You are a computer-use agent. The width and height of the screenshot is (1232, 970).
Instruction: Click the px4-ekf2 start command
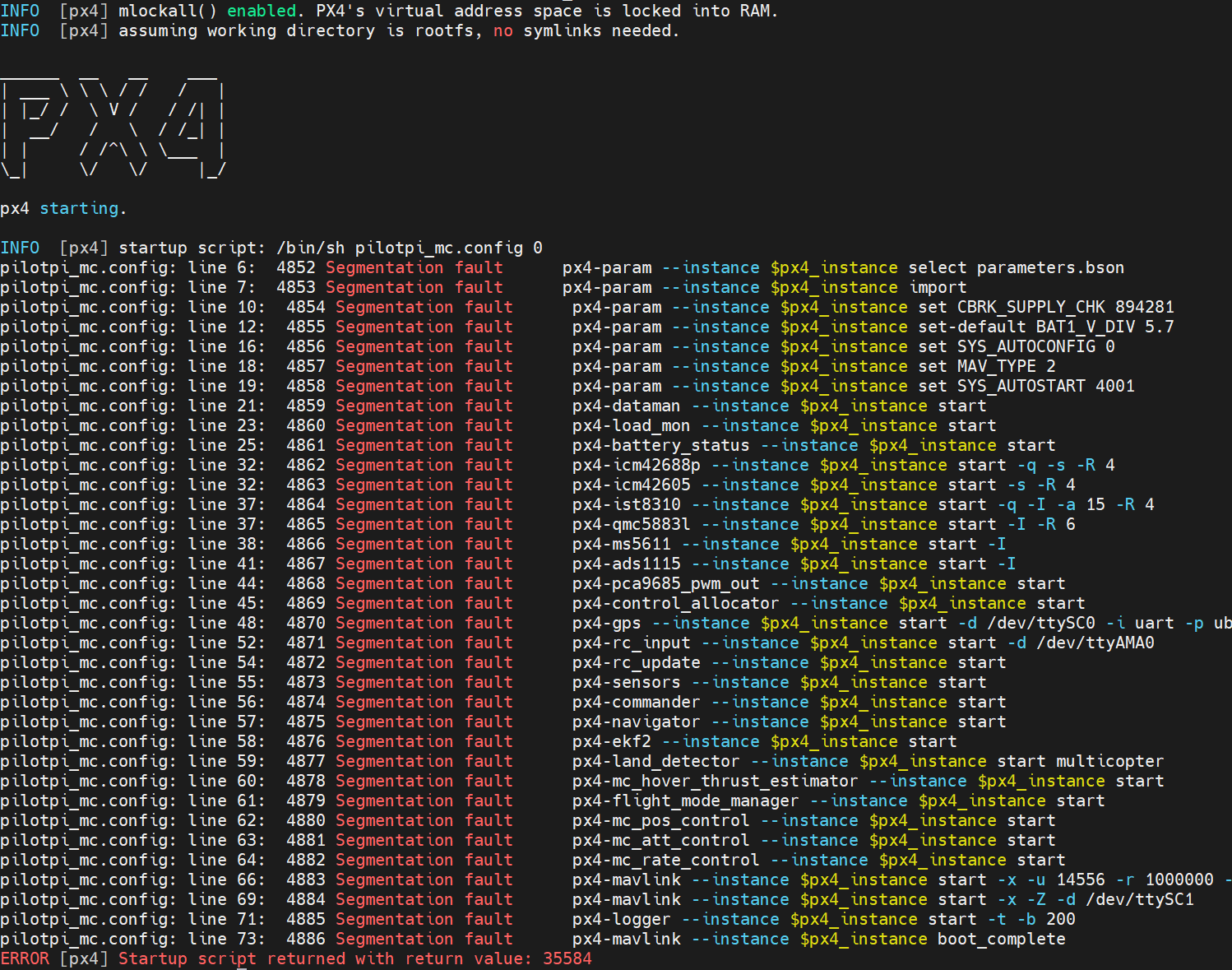pos(765,741)
